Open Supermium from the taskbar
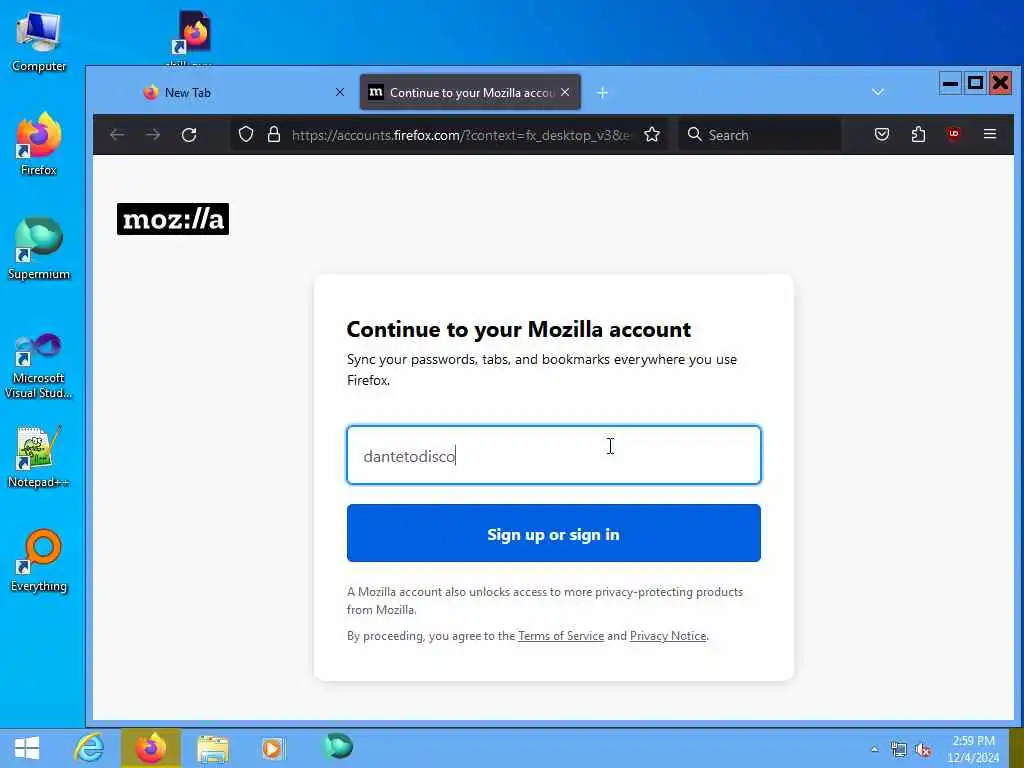The height and width of the screenshot is (768, 1024). tap(338, 747)
